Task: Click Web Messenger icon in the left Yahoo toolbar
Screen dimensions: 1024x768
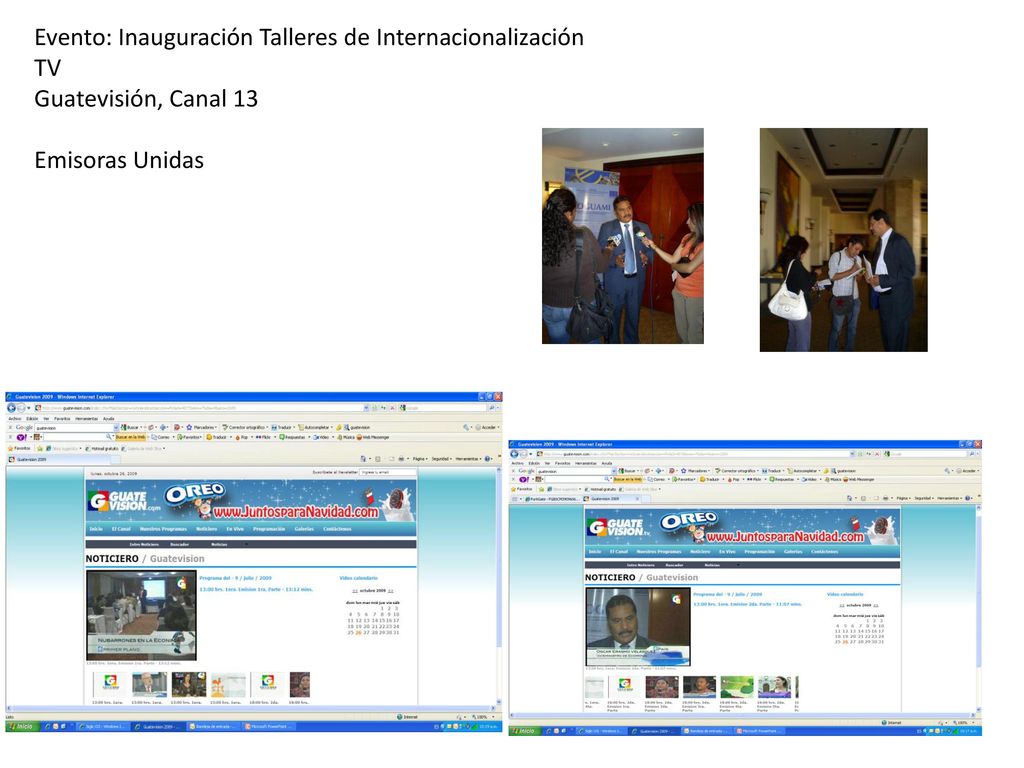Action: point(359,437)
